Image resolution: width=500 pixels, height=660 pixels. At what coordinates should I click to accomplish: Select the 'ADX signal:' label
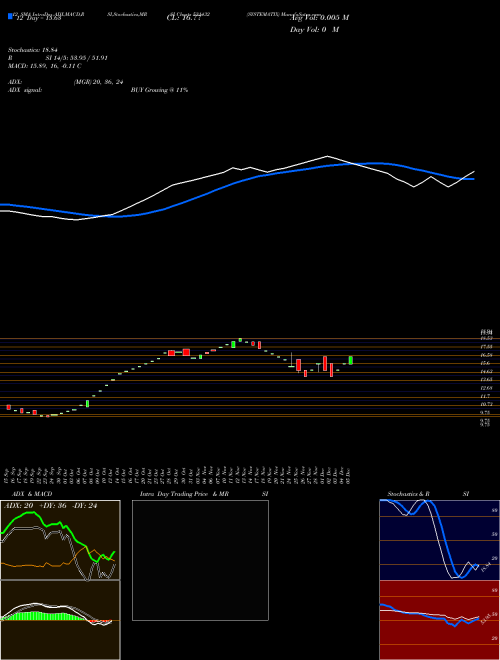(x=25, y=90)
